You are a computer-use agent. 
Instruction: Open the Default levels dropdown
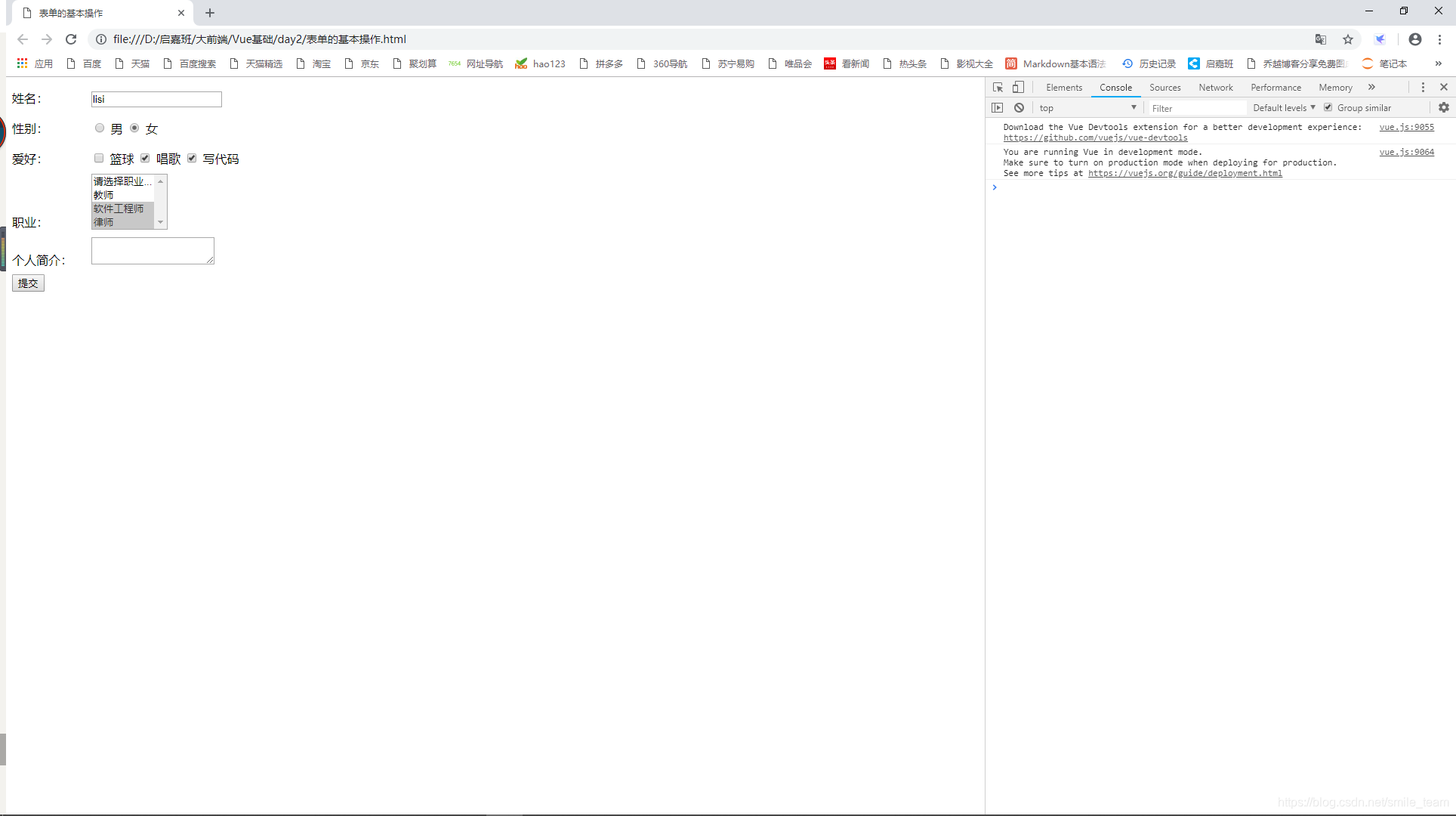tap(1284, 108)
